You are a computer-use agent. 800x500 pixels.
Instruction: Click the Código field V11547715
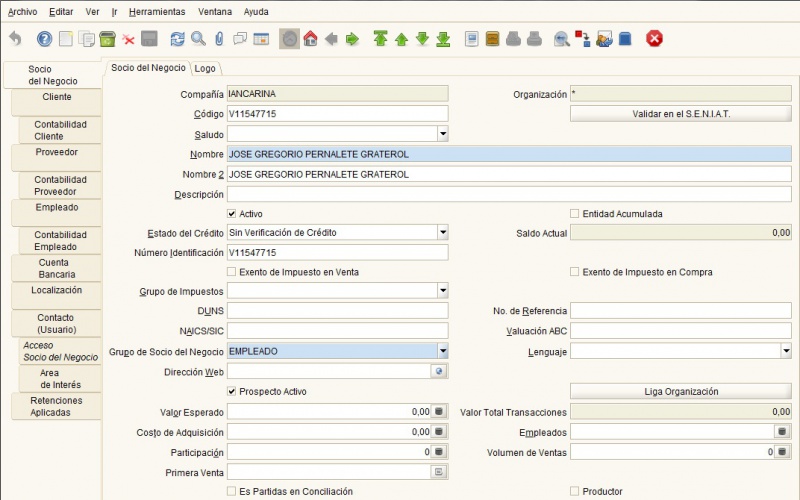coord(338,114)
